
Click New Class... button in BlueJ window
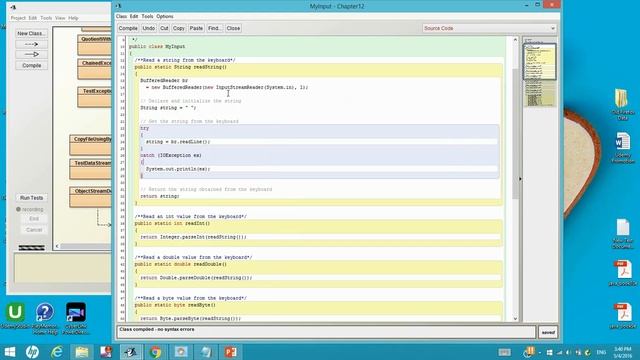point(31,33)
